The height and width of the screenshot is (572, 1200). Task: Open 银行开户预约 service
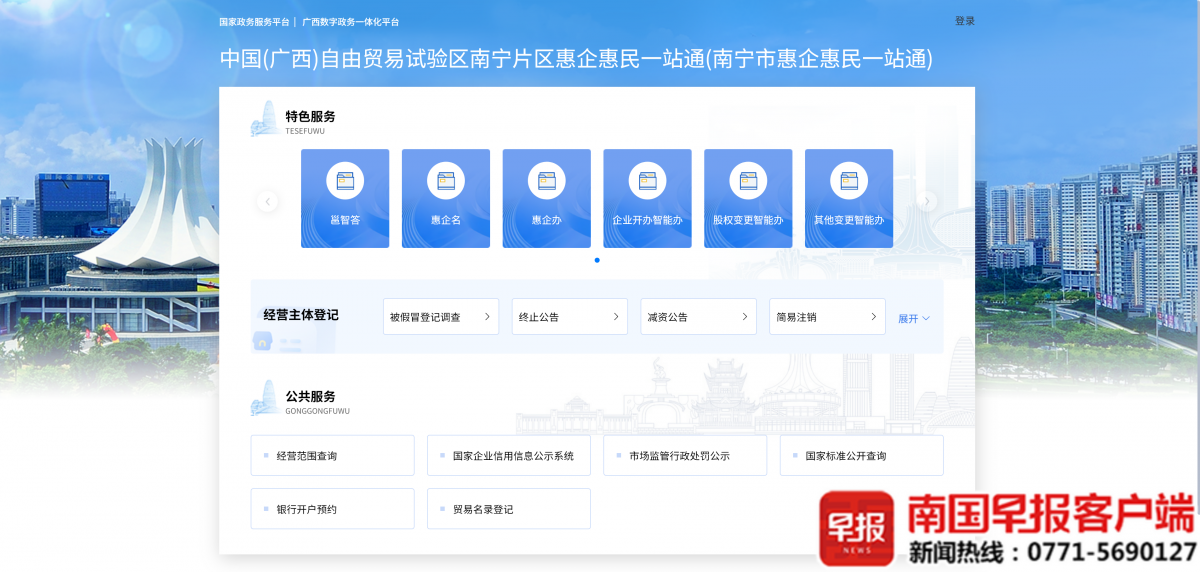point(332,509)
